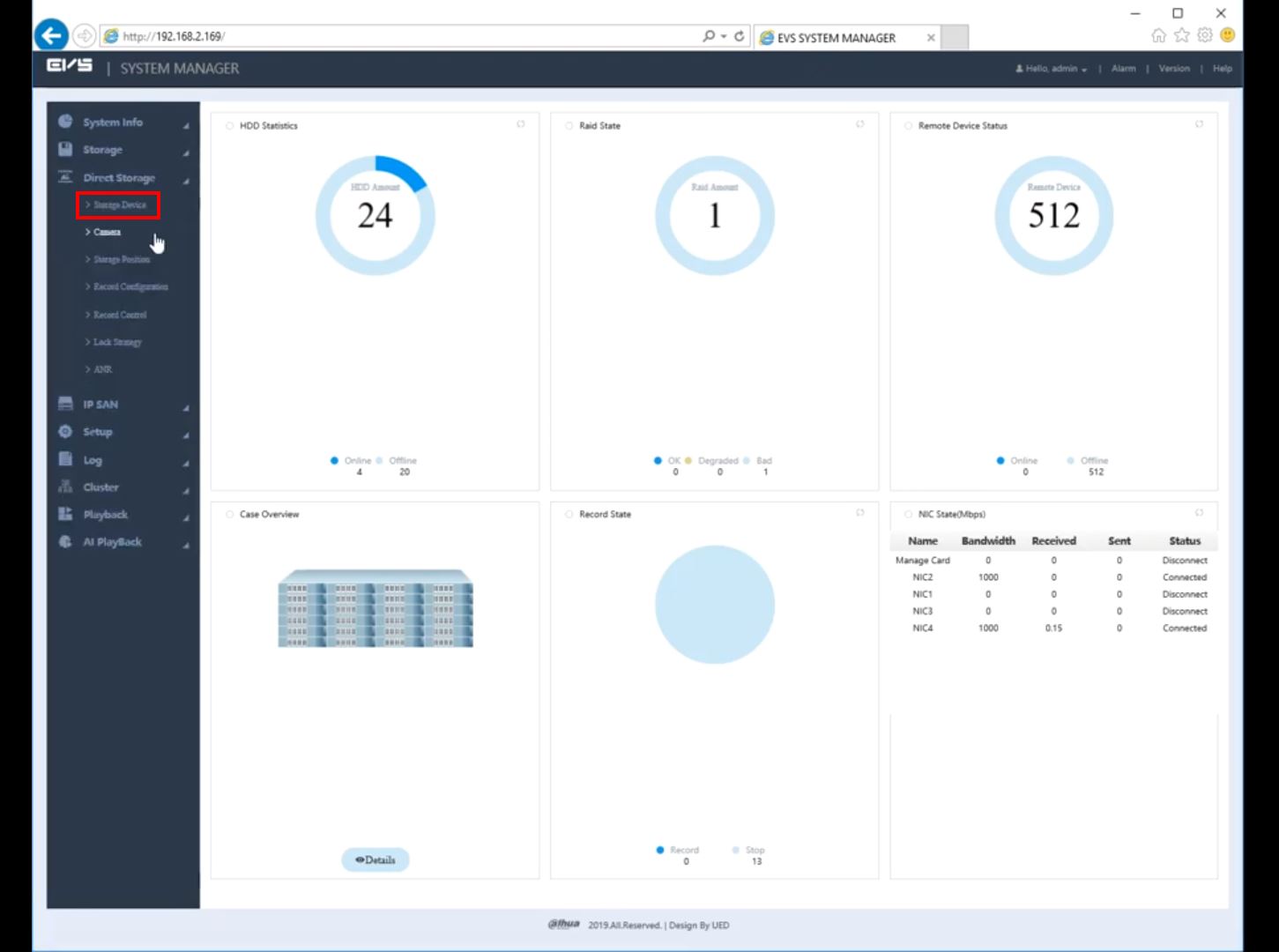
Task: Click the Cluster icon in sidebar
Action: pyautogui.click(x=65, y=487)
